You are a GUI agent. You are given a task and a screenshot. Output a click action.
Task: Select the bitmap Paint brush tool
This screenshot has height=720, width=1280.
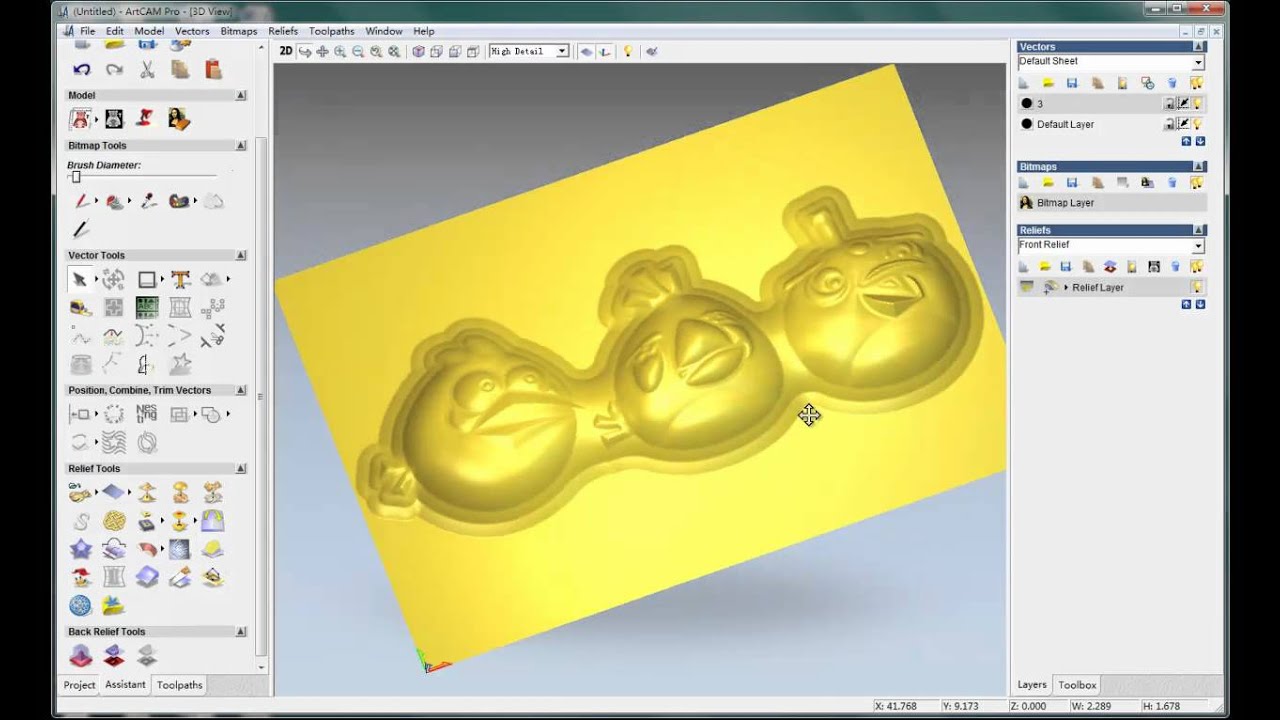[x=82, y=201]
